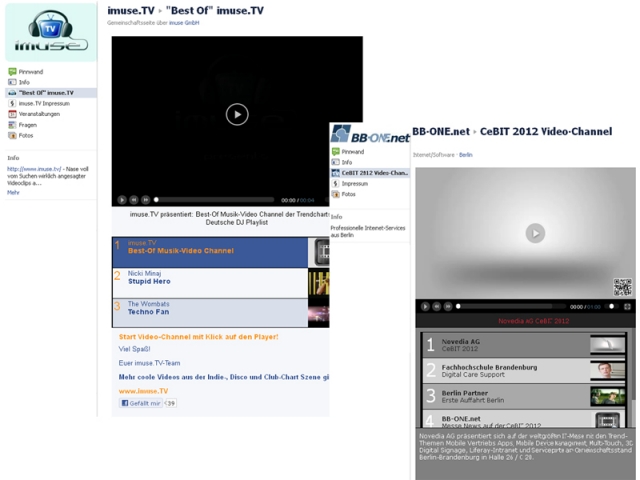Click the play icon in the CeBIT video
The height and width of the screenshot is (480, 640).
(x=536, y=233)
